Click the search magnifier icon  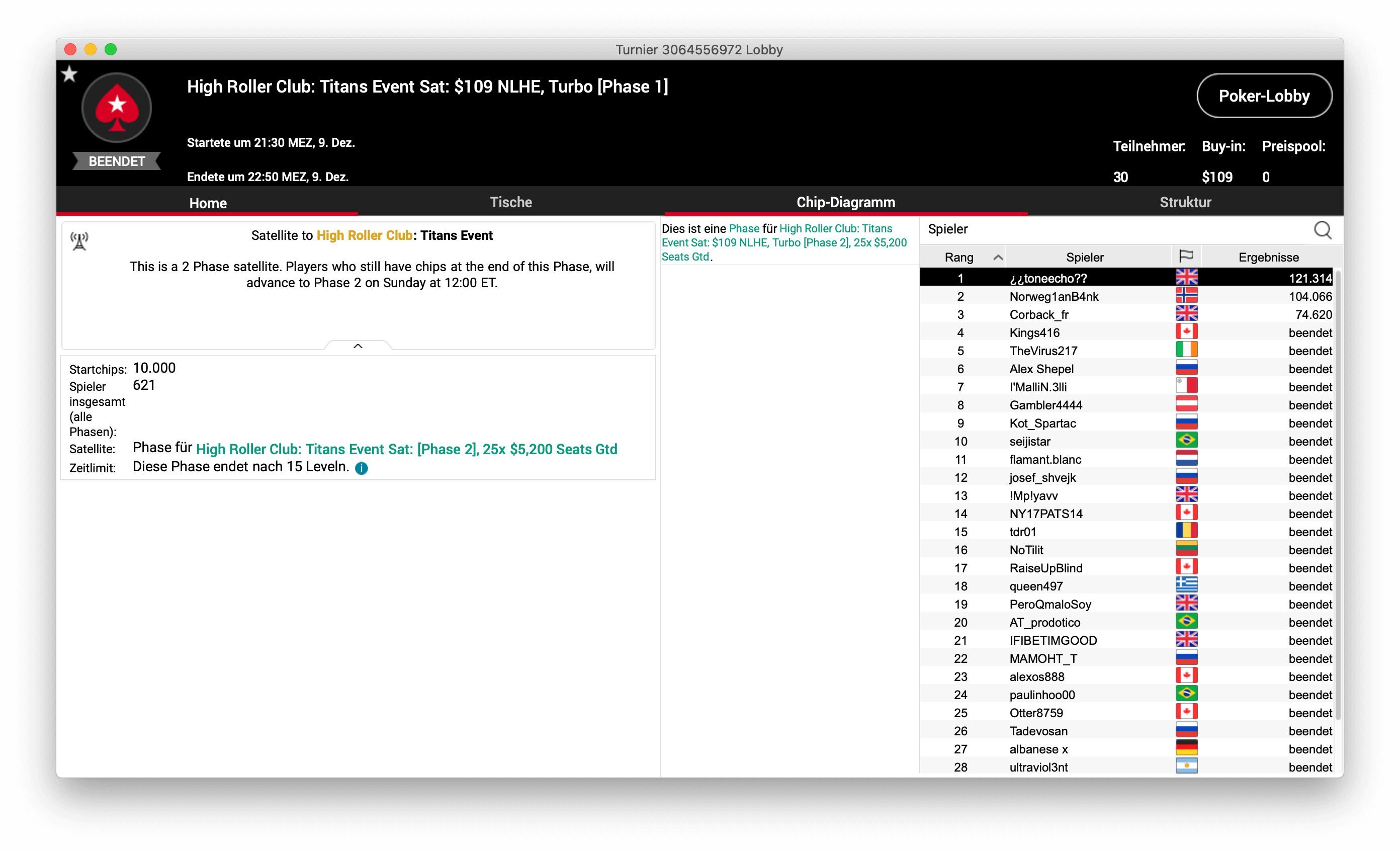[x=1322, y=230]
